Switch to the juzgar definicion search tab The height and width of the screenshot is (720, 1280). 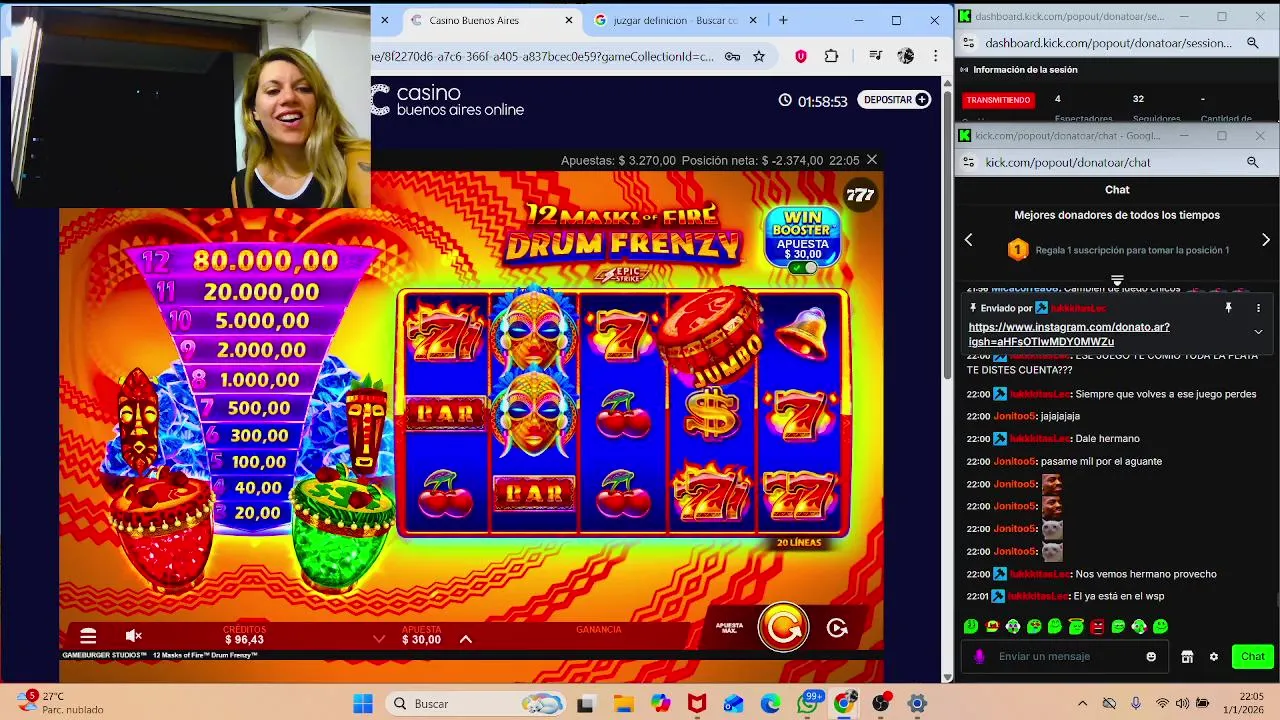coord(675,20)
